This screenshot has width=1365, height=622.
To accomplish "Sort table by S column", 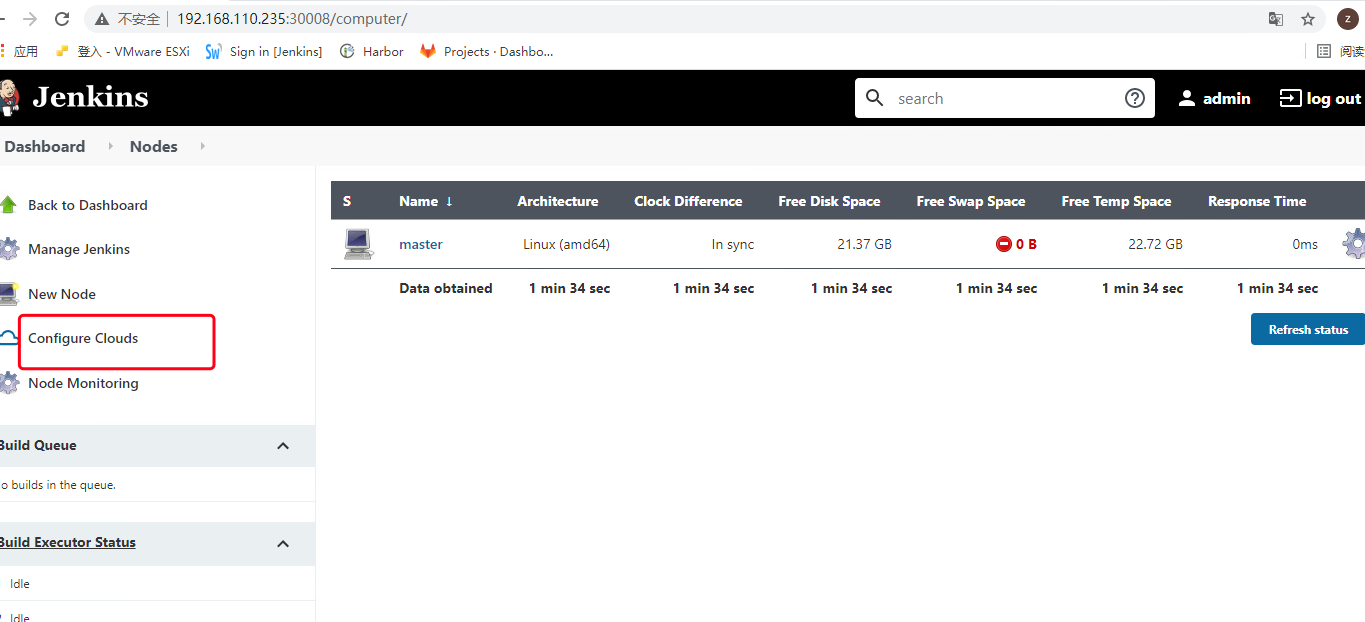I will click(347, 201).
